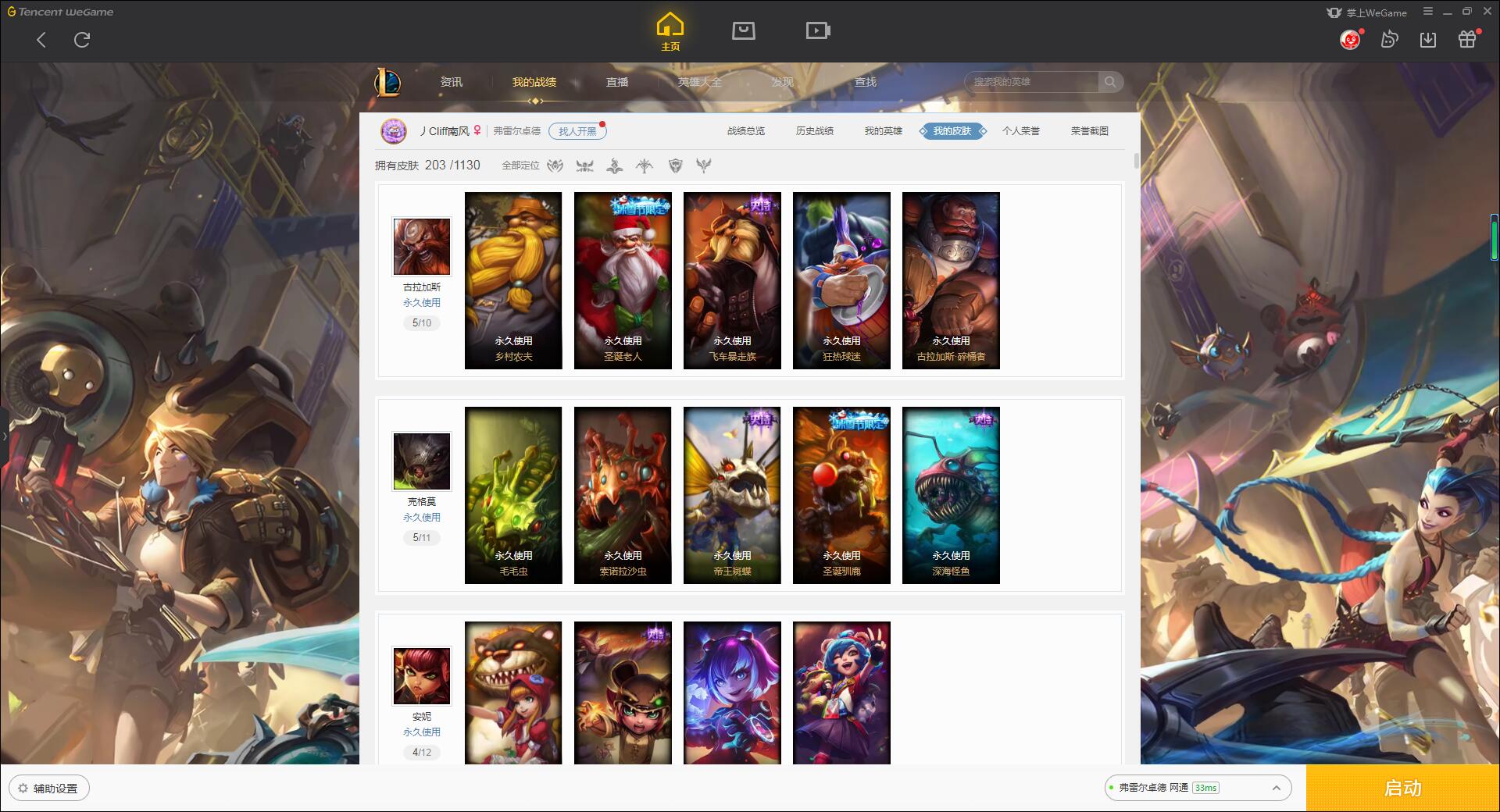Click the skin list vertical scrollbar
Screen dimensions: 1500x812
pos(1136,161)
